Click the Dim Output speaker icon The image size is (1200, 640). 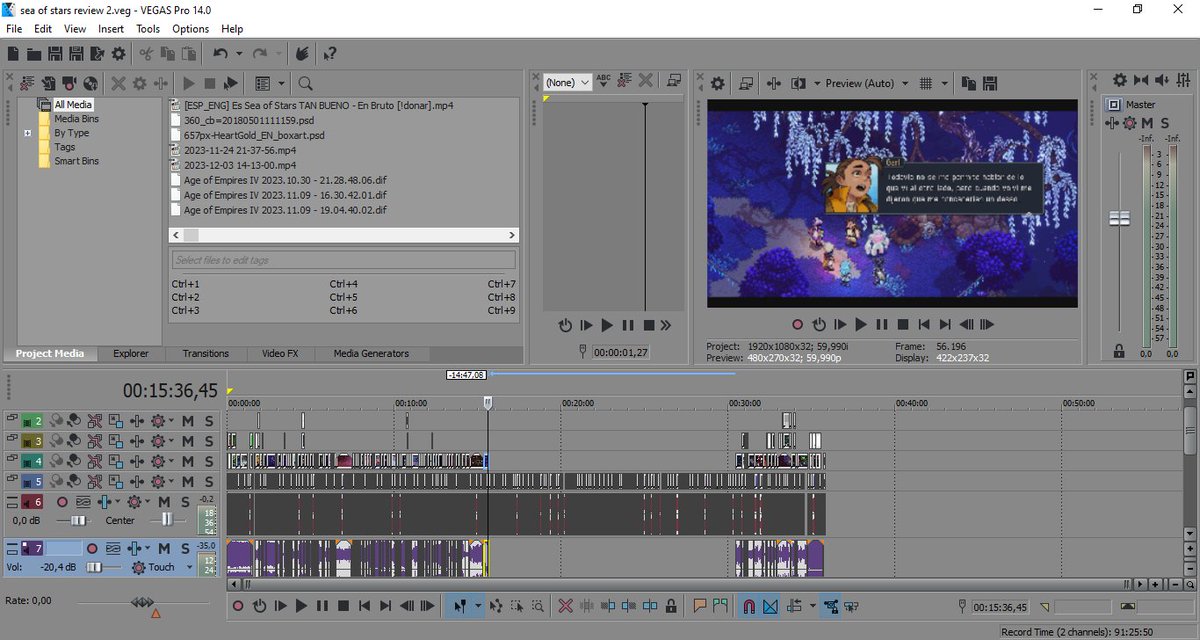[x=1162, y=80]
